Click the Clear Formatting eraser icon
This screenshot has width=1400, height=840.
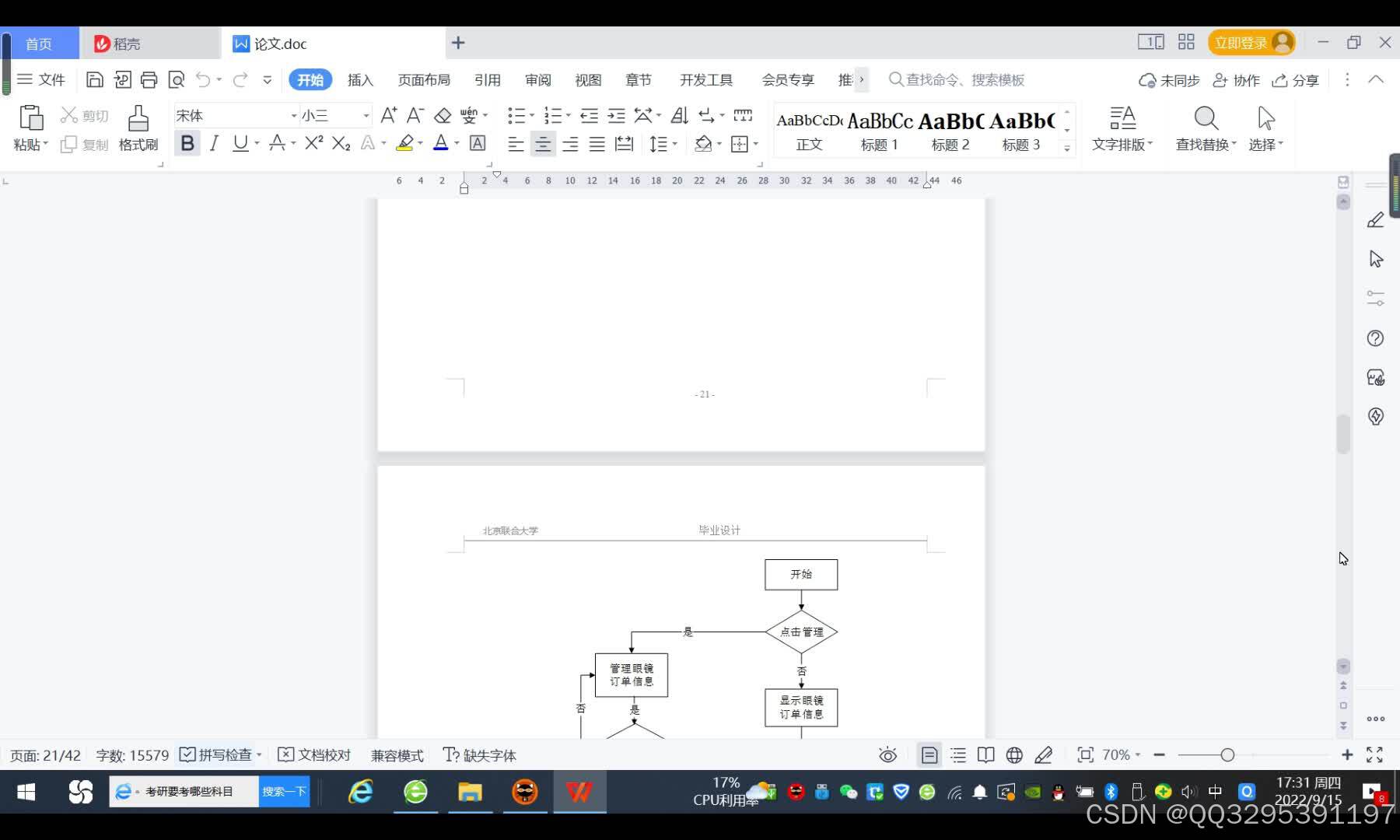(443, 115)
